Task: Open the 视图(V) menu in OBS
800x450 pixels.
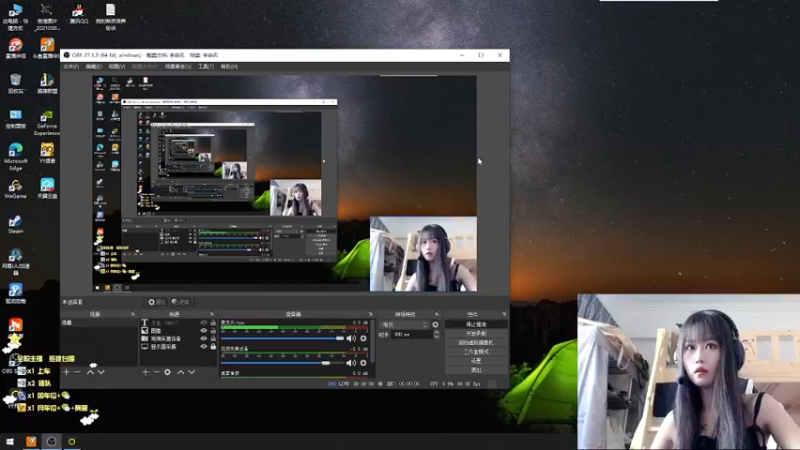Action: click(116, 67)
